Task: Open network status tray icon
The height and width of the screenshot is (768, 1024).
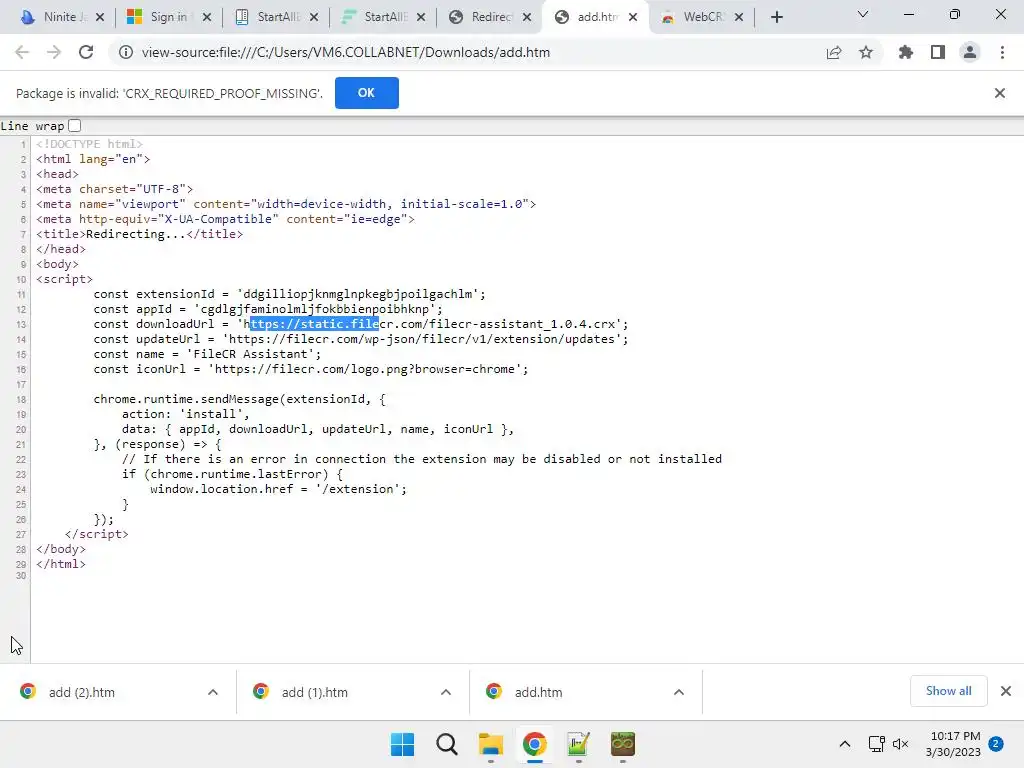Action: click(x=876, y=744)
